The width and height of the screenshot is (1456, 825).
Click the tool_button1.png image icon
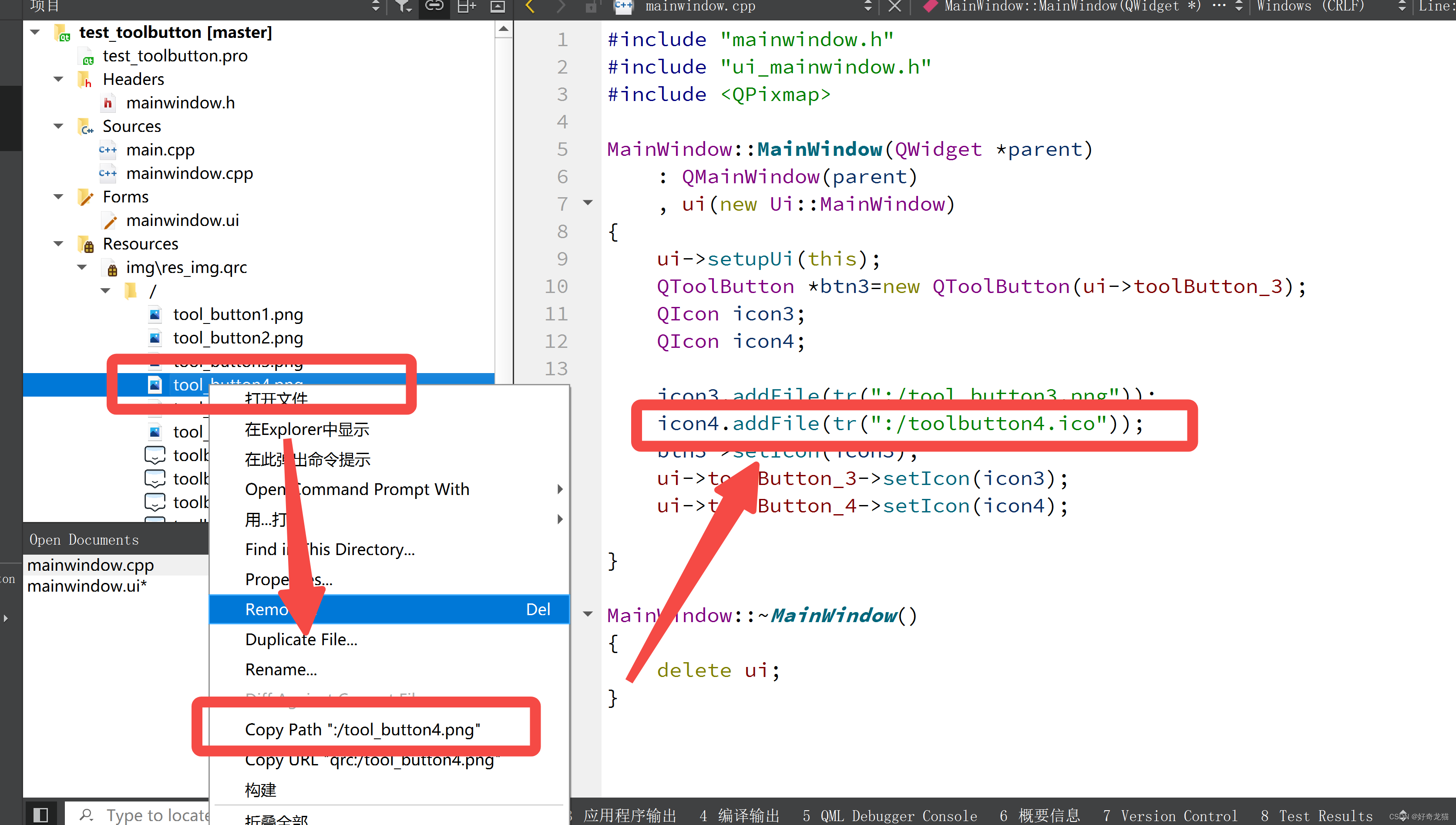(155, 314)
